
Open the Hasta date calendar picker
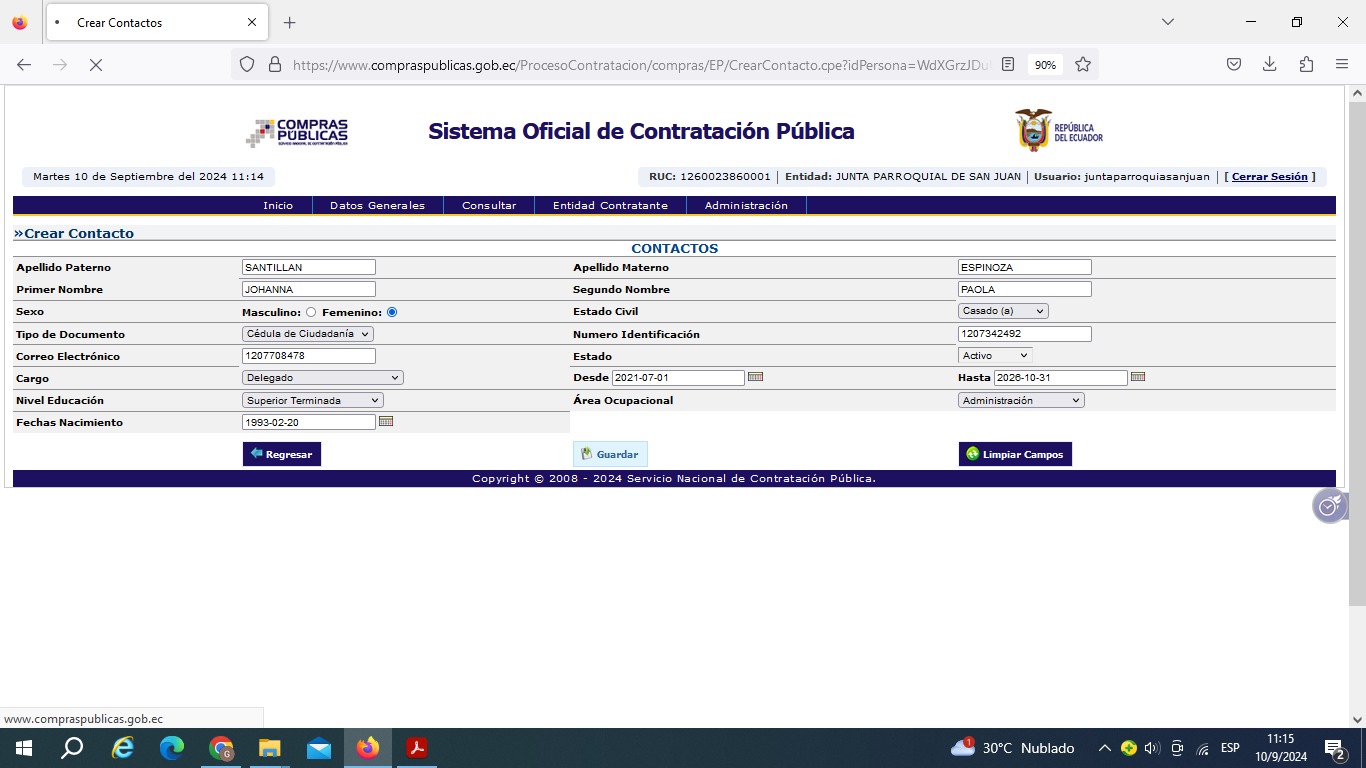coord(1138,377)
